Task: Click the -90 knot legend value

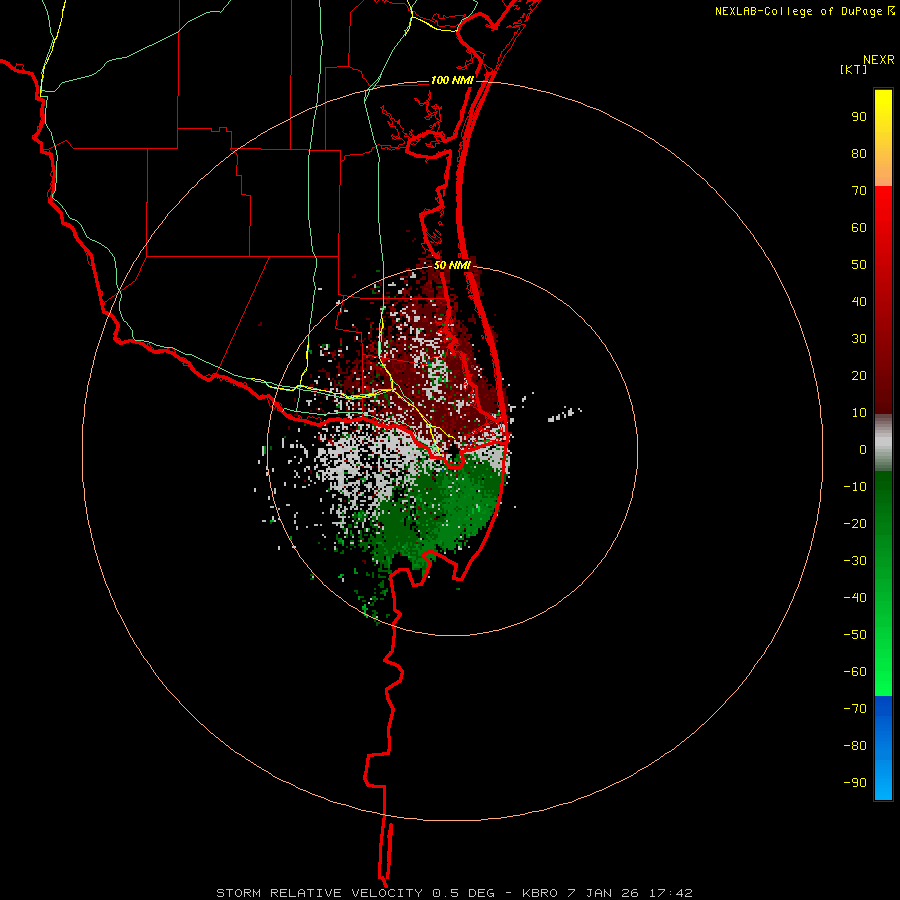Action: pyautogui.click(x=855, y=782)
